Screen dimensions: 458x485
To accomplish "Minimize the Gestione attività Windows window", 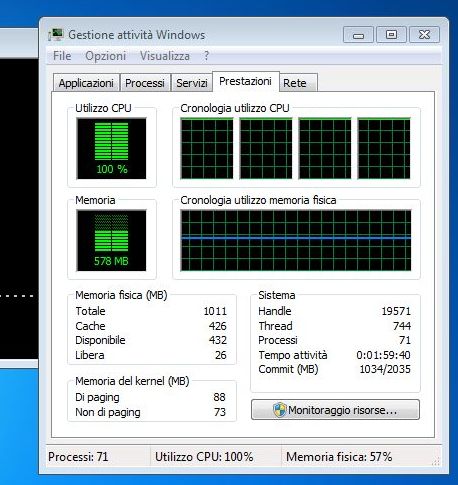I will tap(358, 35).
